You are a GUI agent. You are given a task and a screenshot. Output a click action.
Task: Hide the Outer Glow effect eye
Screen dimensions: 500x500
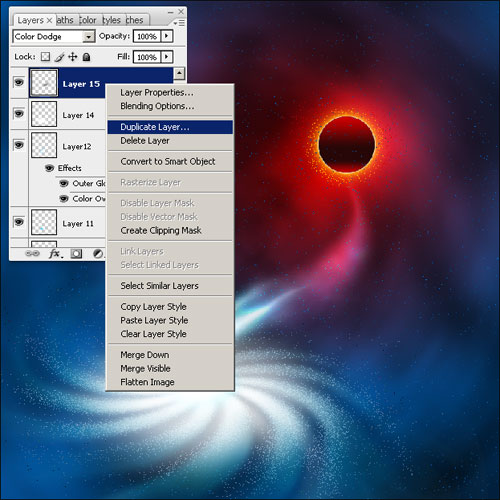[x=64, y=183]
